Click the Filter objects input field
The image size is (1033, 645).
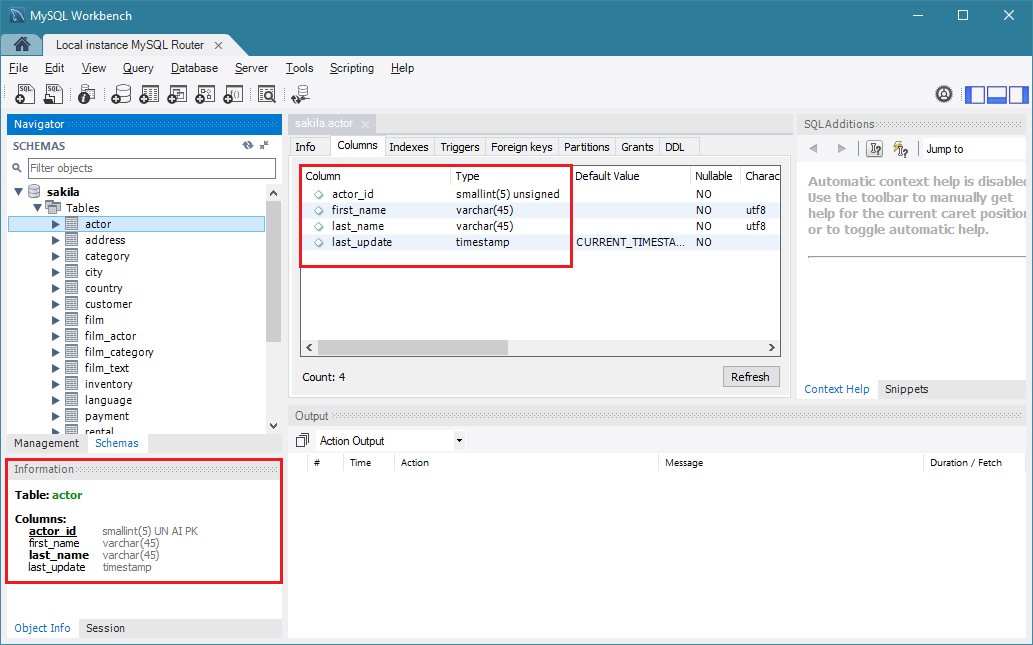152,168
